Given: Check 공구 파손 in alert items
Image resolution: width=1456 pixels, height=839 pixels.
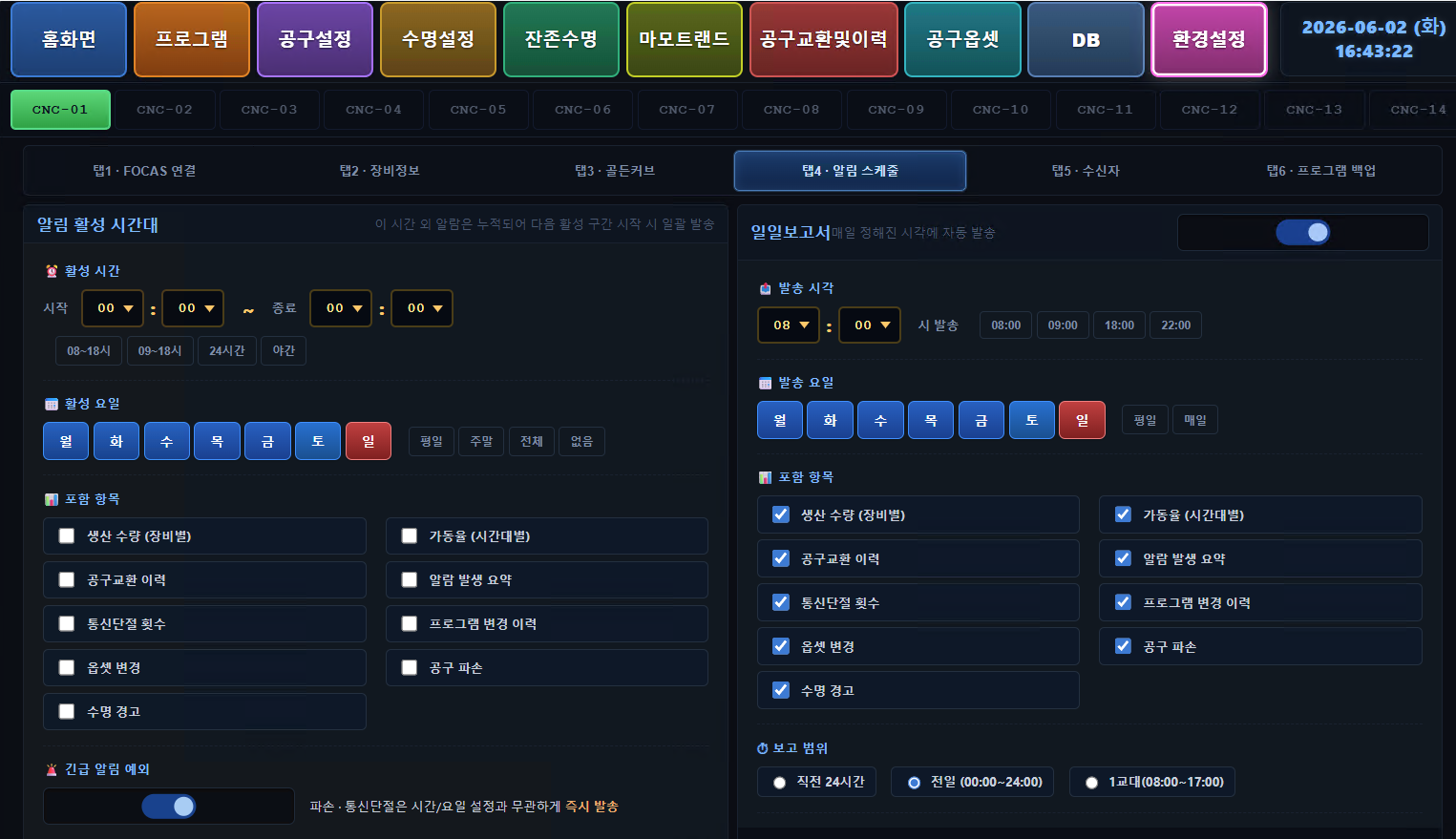Looking at the screenshot, I should [410, 668].
